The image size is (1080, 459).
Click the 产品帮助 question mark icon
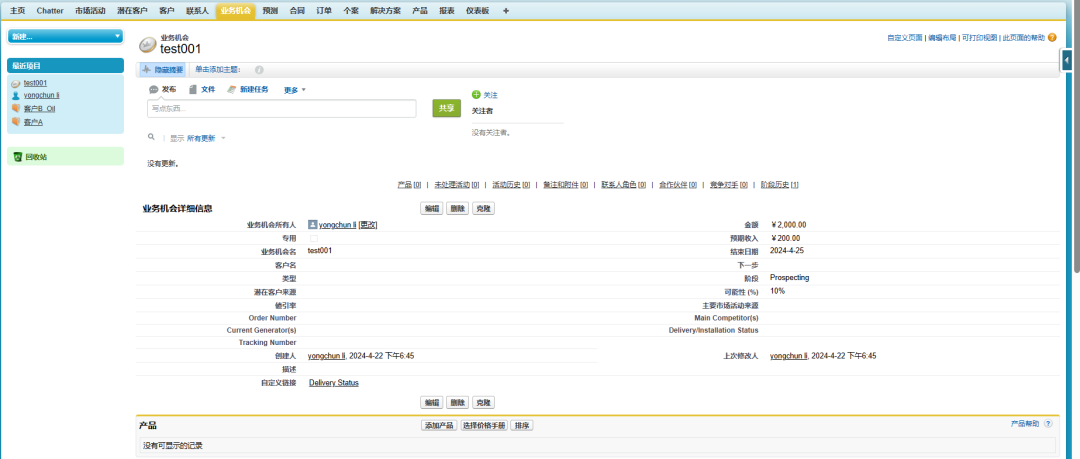click(x=1048, y=424)
